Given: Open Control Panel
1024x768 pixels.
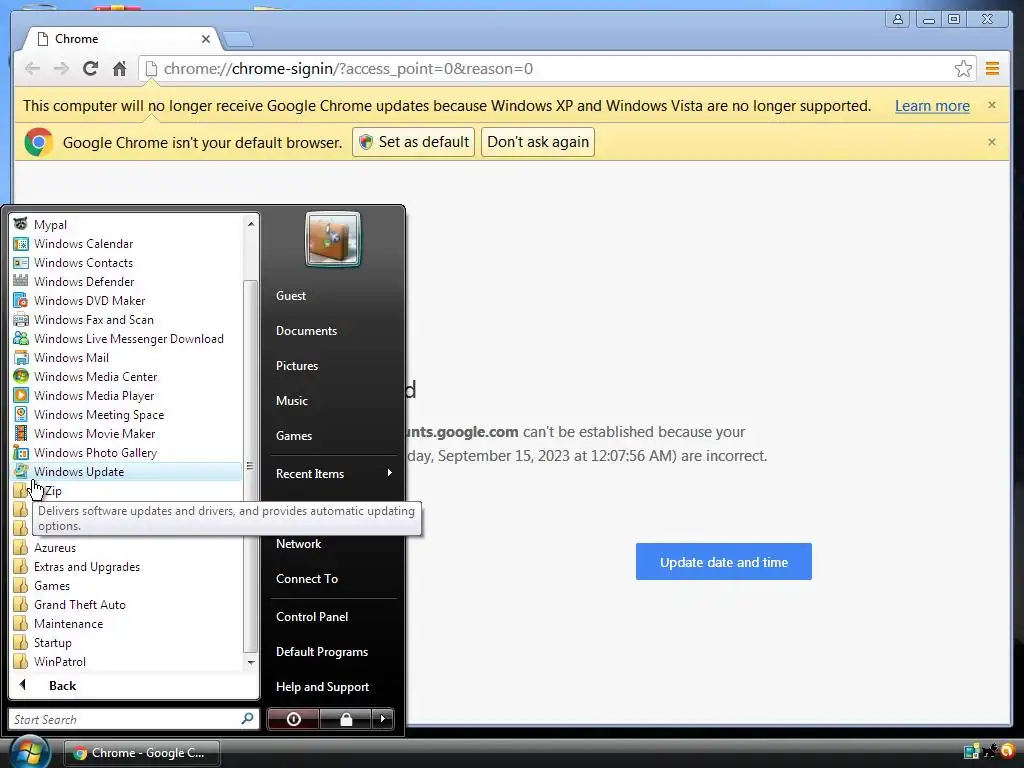Looking at the screenshot, I should (312, 616).
